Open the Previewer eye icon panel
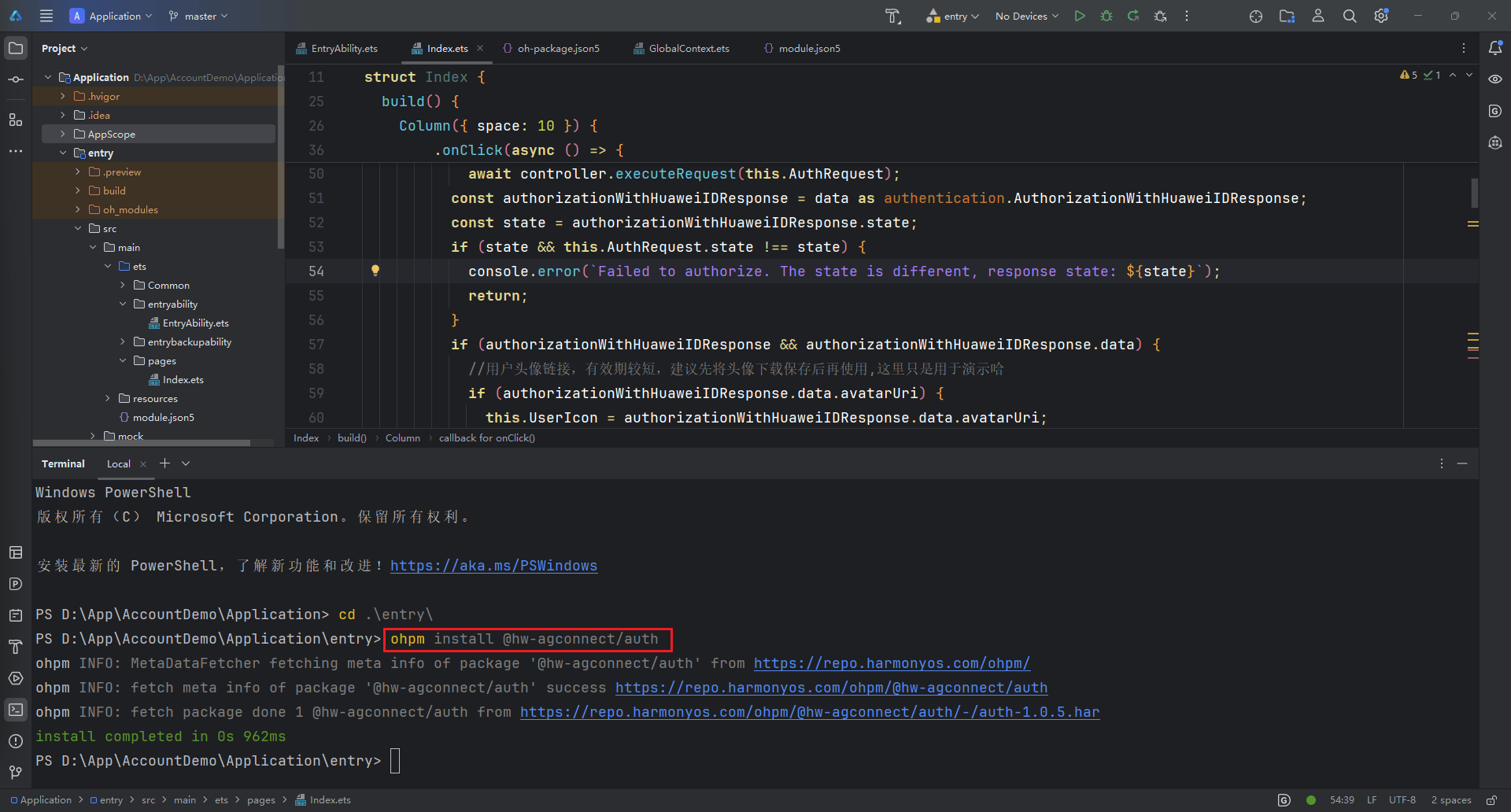Screen dimensions: 1511x812 [1495, 79]
